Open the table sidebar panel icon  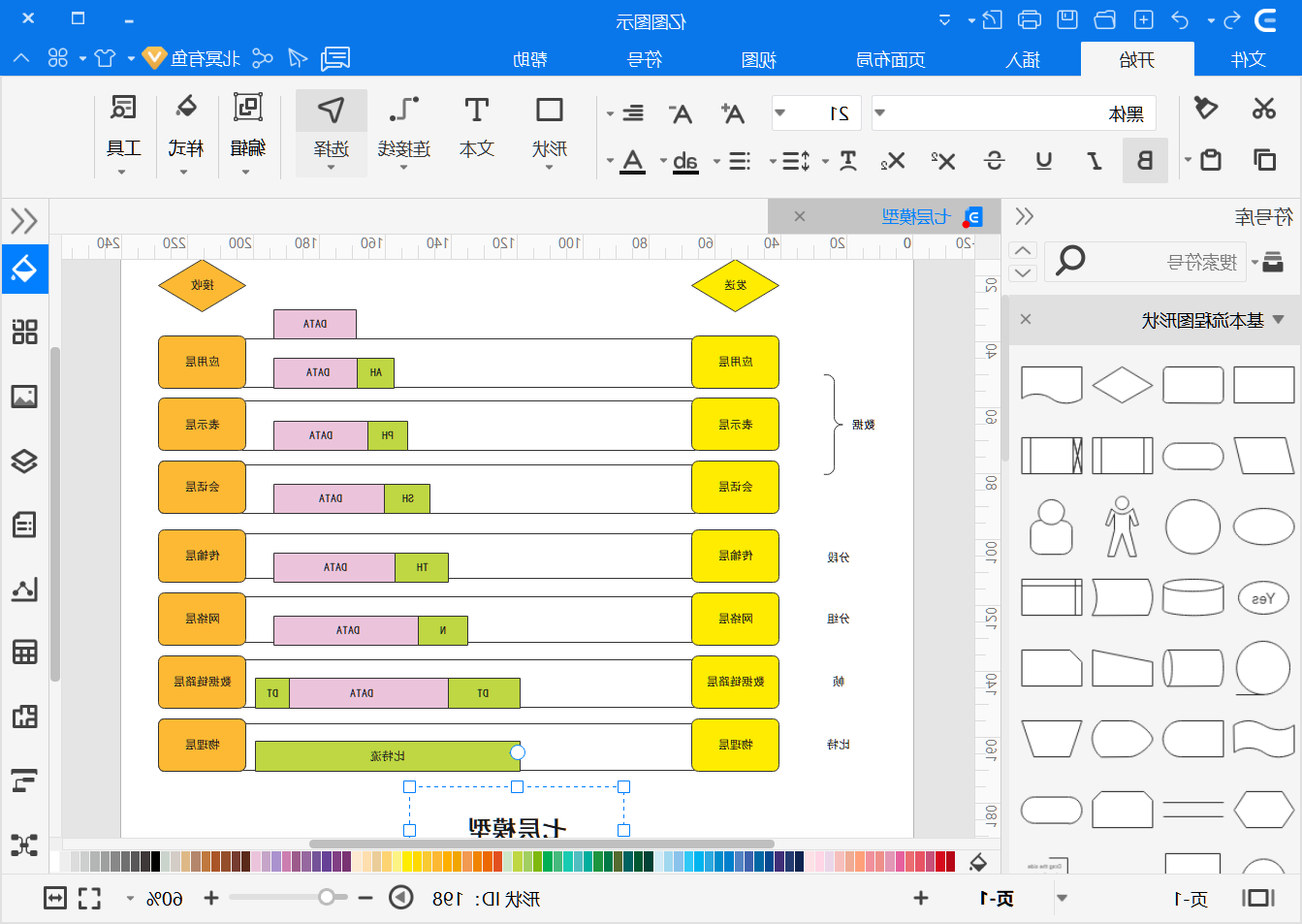coord(24,653)
